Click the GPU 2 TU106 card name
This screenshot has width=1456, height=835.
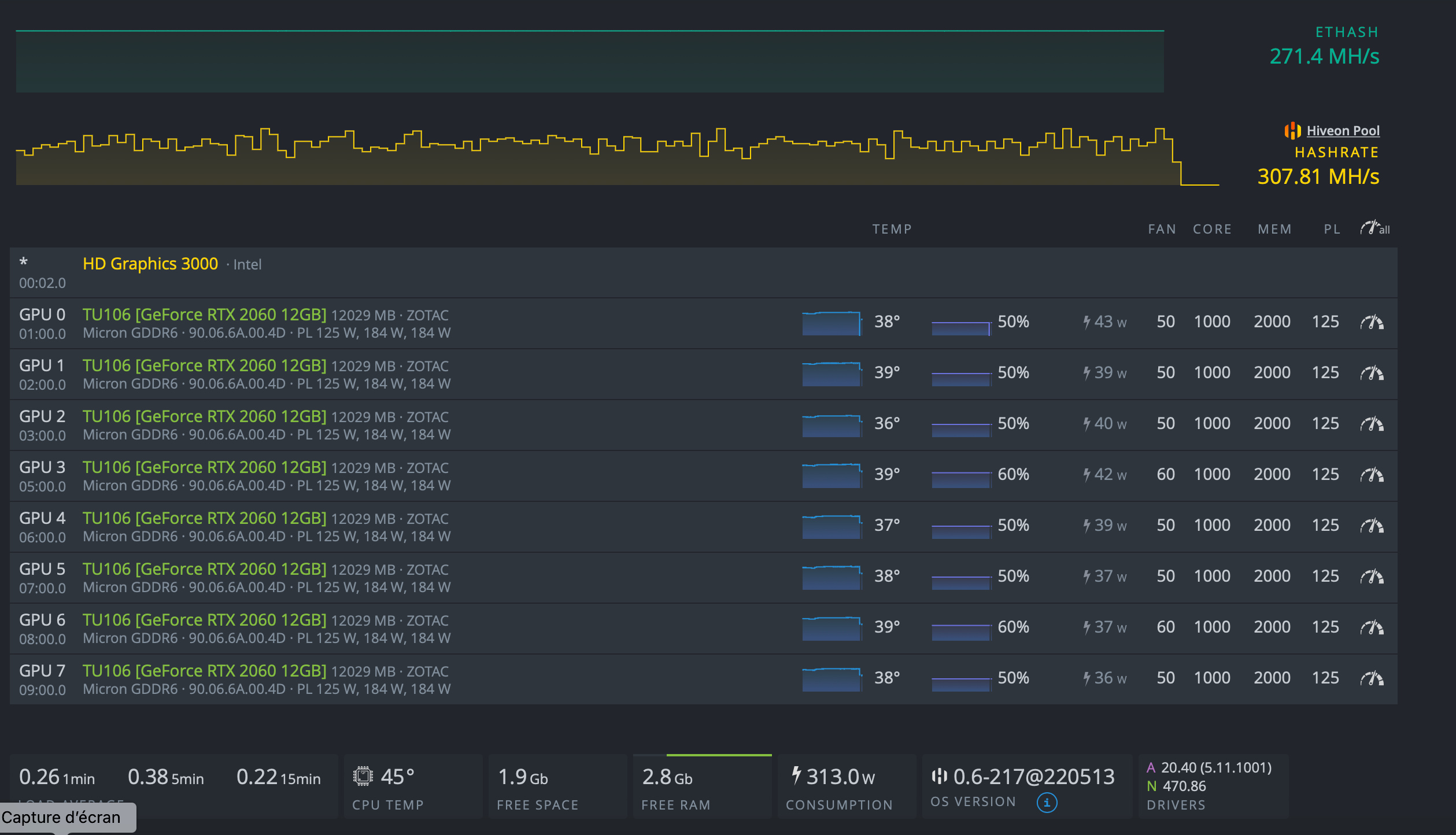pos(204,416)
